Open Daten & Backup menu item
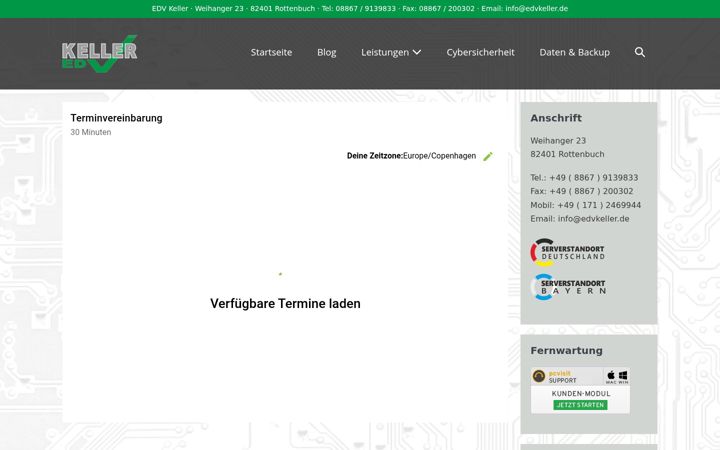The height and width of the screenshot is (450, 720). 574,52
